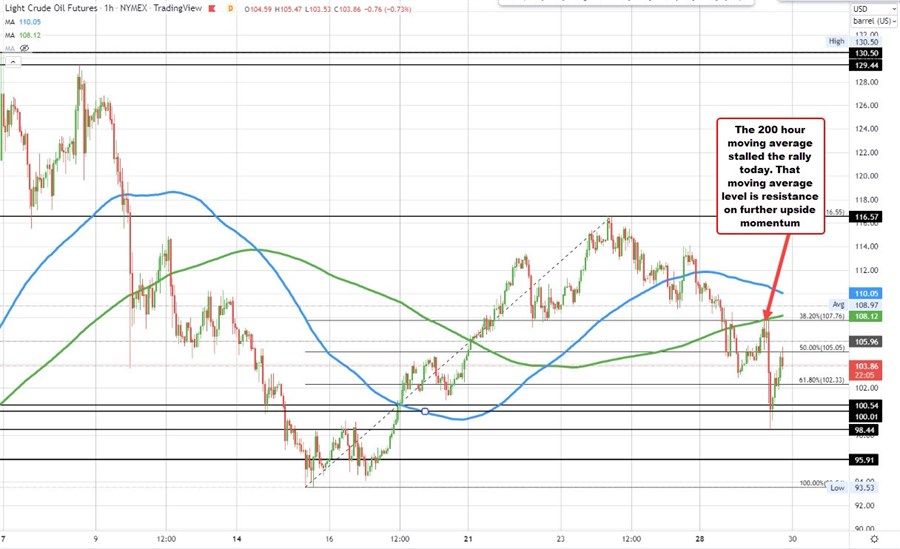
Task: Click the Light Crude Oil Futures symbol title
Action: [x=51, y=9]
